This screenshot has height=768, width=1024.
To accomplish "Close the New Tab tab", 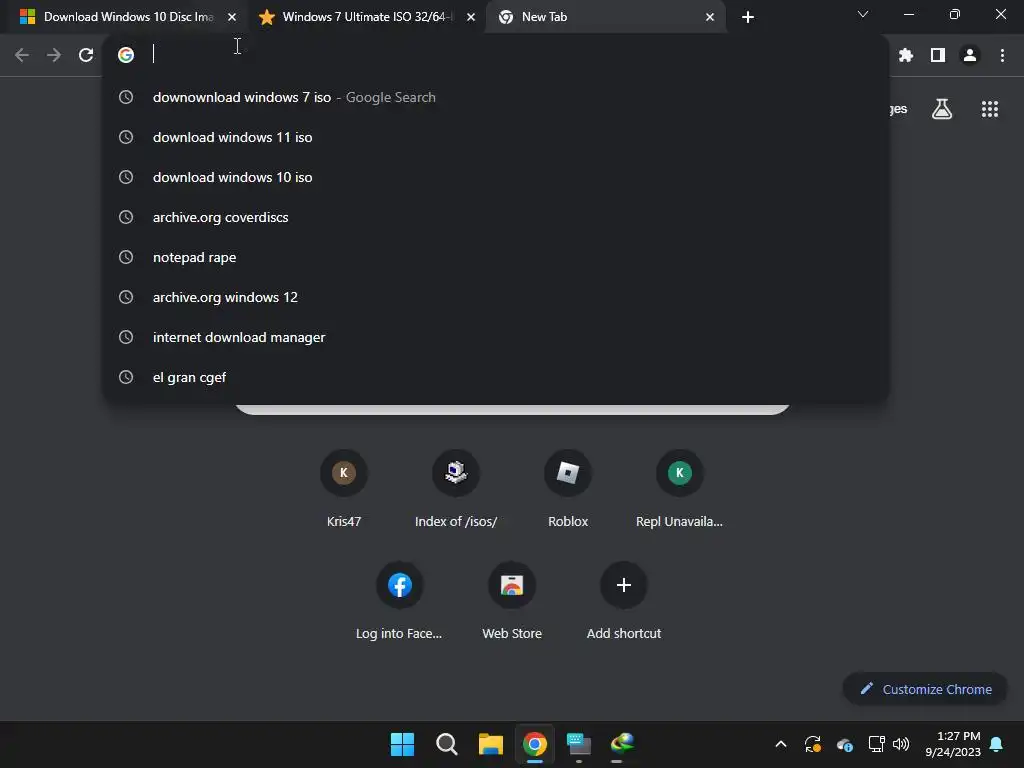I will 710,17.
